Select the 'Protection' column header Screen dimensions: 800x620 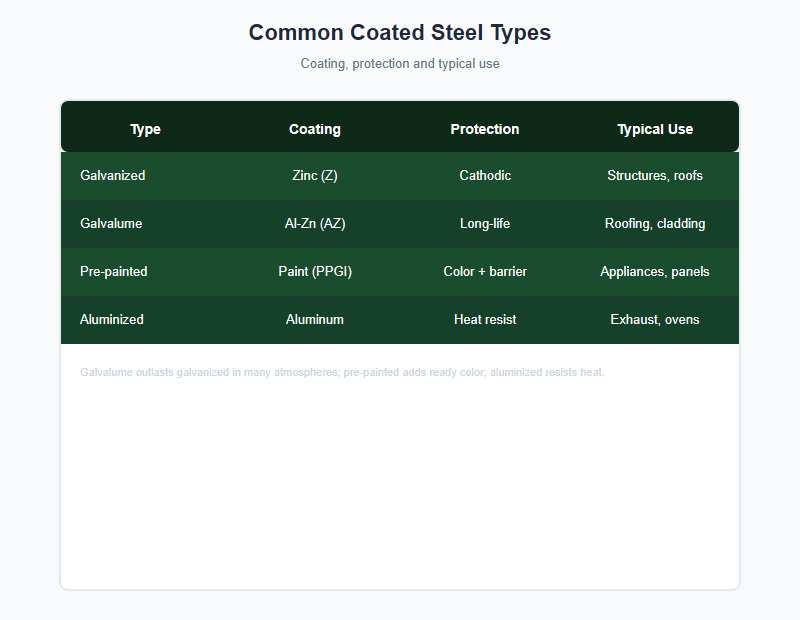click(485, 129)
